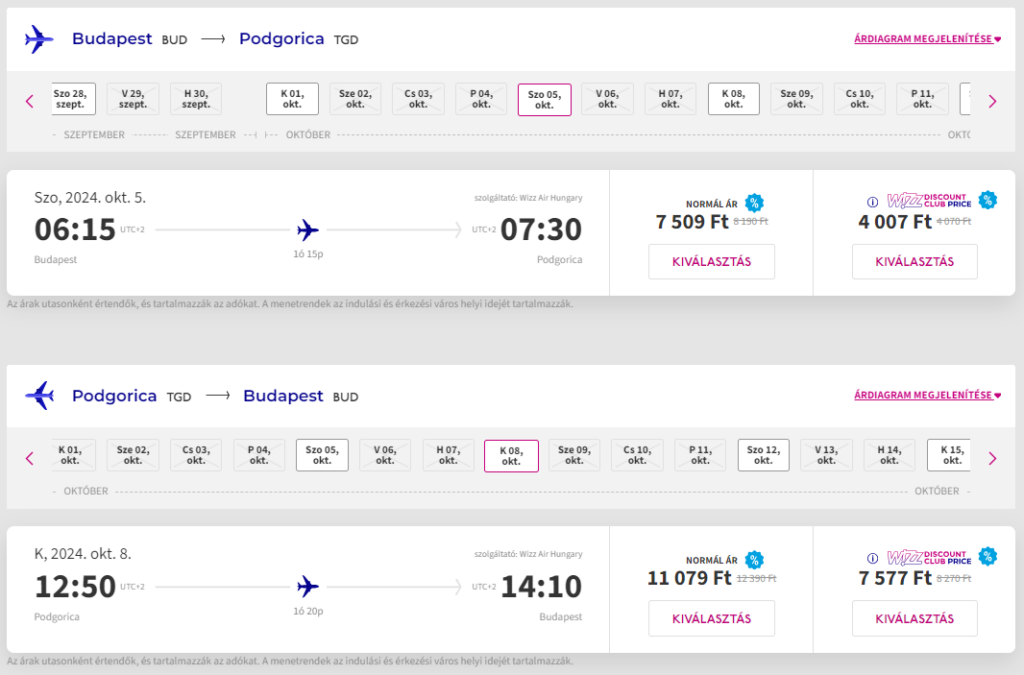Click the percent badge on return Discount Club price
This screenshot has width=1024, height=675.
pos(988,556)
